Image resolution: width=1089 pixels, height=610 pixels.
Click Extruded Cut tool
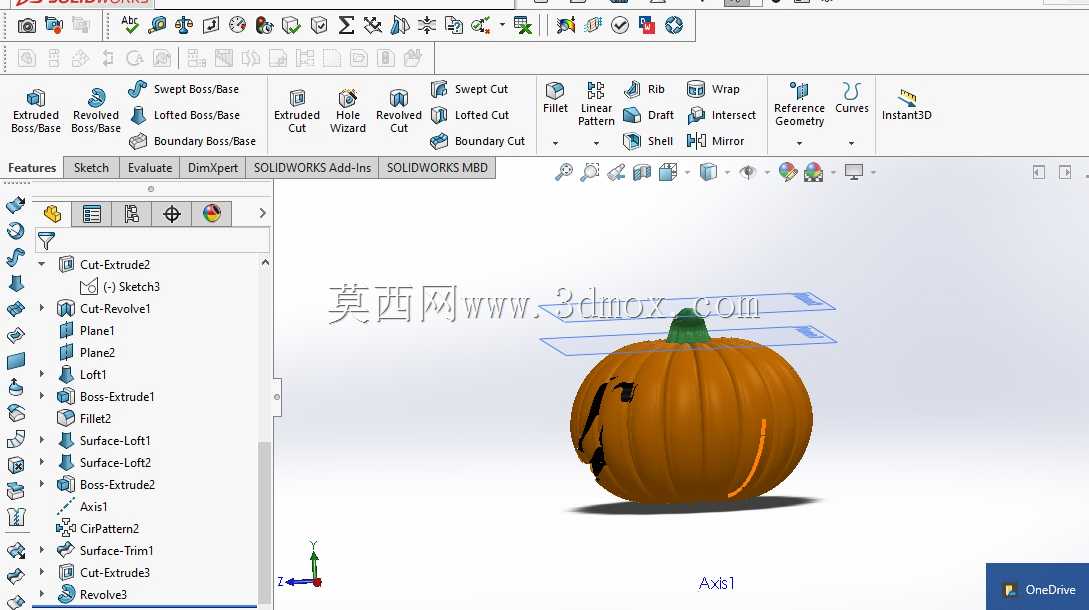point(297,111)
